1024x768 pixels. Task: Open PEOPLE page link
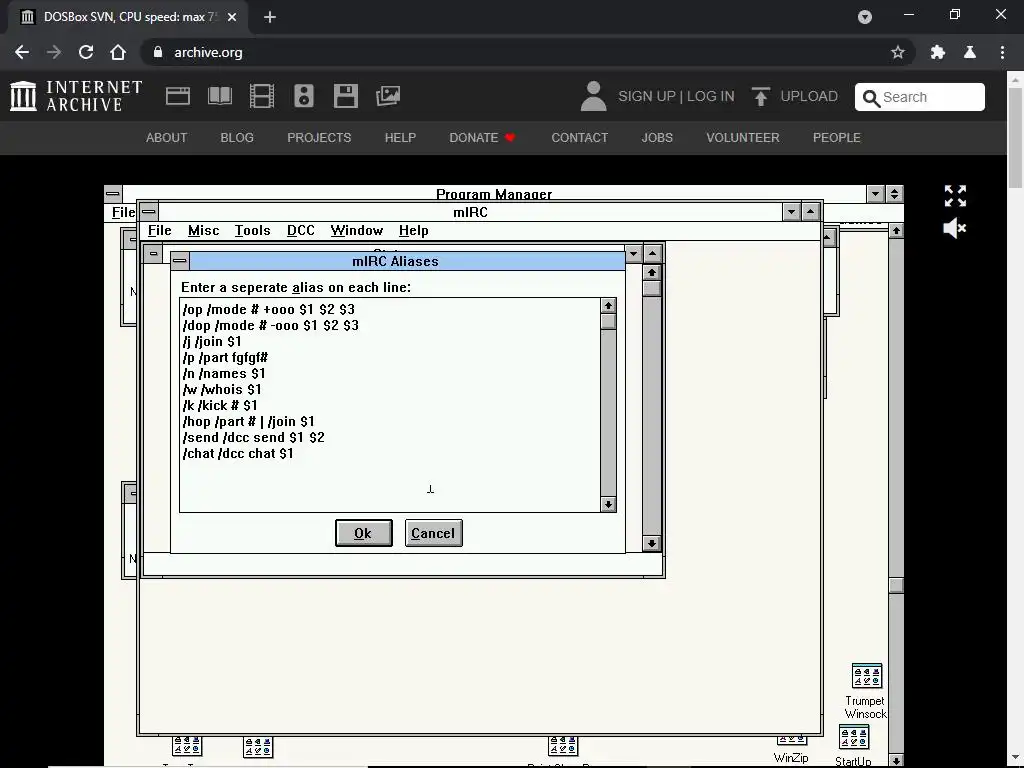pos(837,138)
